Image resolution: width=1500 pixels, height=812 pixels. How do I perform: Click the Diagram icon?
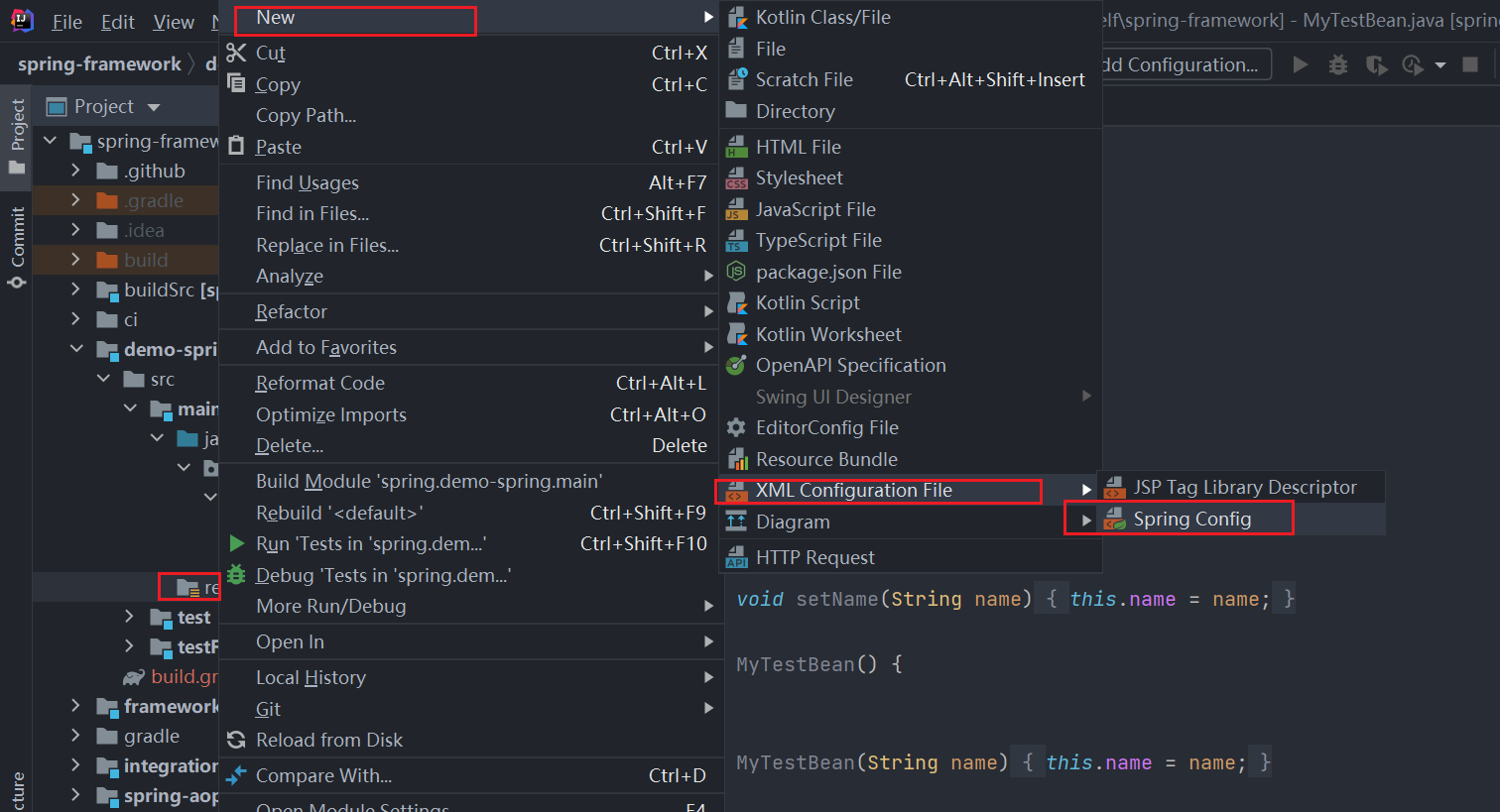(736, 522)
